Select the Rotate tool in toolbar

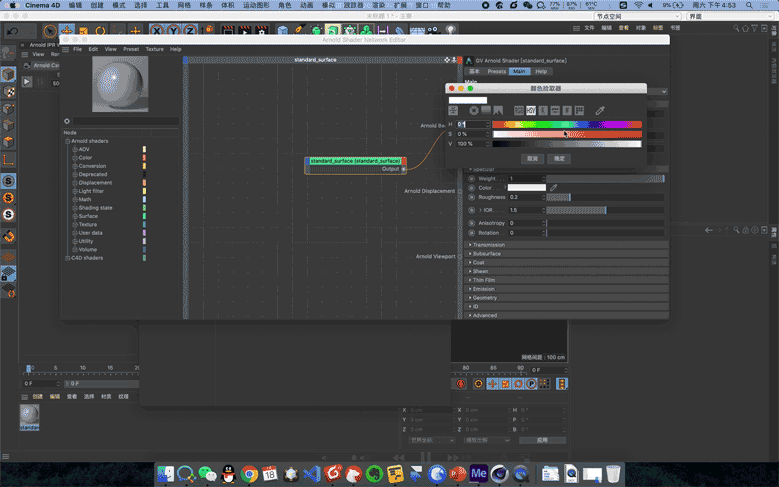[x=100, y=30]
